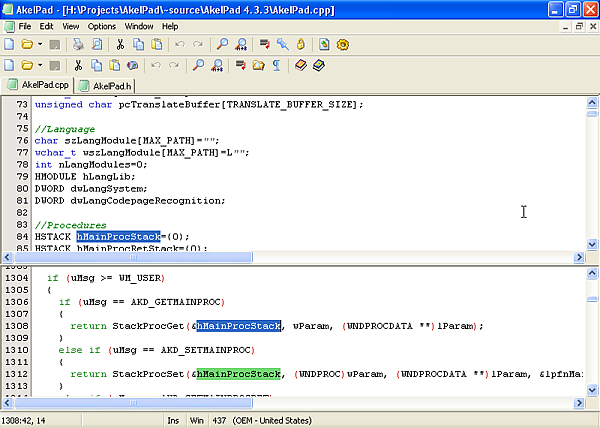Image resolution: width=600 pixels, height=428 pixels.
Task: Open Find from second toolbar magnifier
Action: [x=198, y=65]
